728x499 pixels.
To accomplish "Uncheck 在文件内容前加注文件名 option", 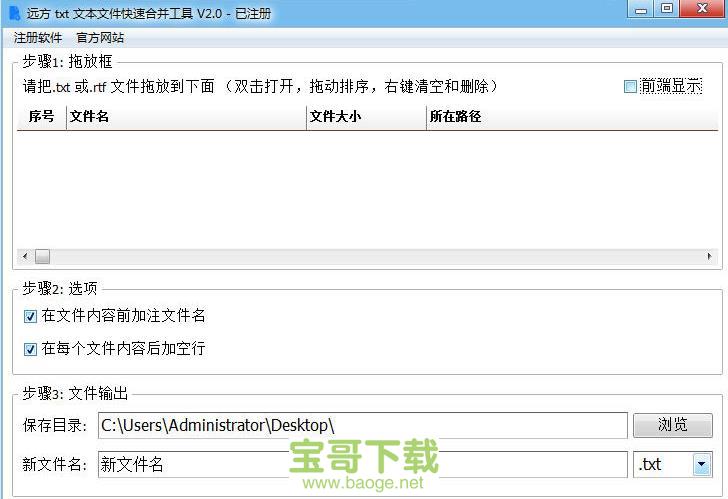I will coord(29,316).
